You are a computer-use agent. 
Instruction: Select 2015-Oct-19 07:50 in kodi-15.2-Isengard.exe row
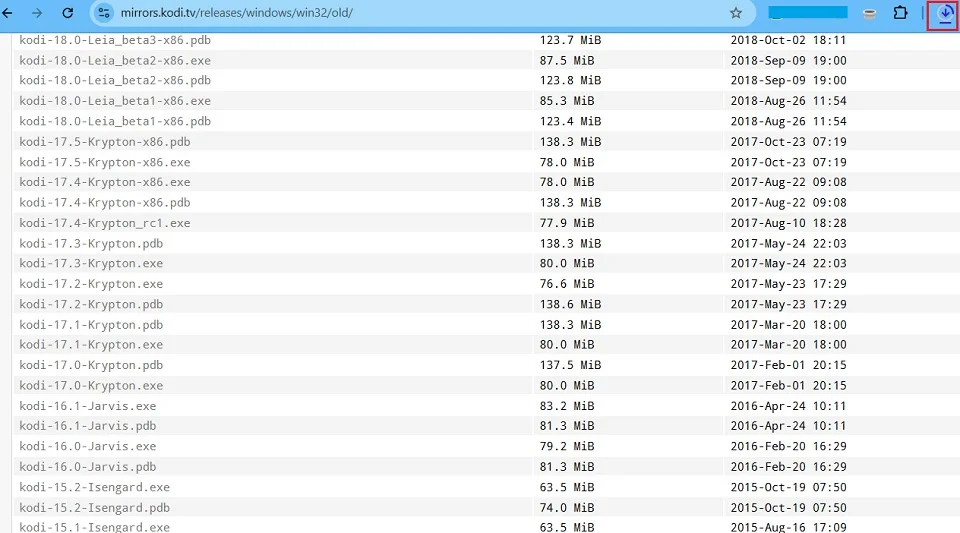[789, 488]
